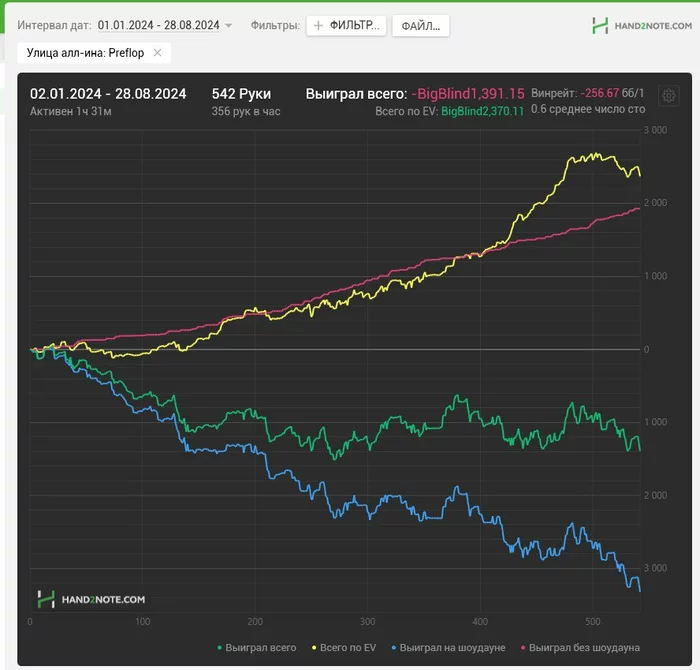The image size is (700, 670).
Task: Click the Фильтры: label
Action: [x=275, y=25]
